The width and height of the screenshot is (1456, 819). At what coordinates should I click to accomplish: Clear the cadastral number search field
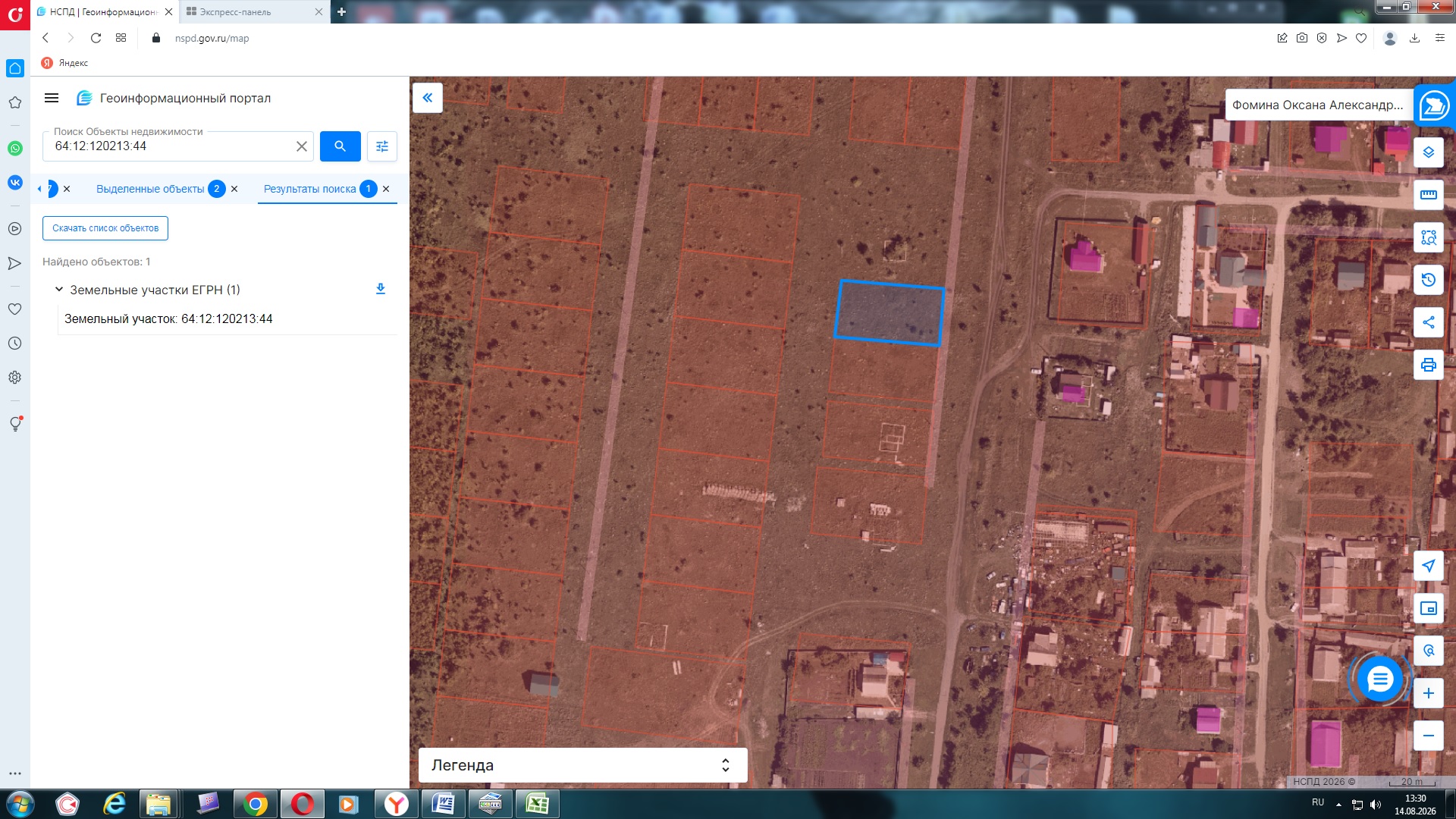click(302, 146)
